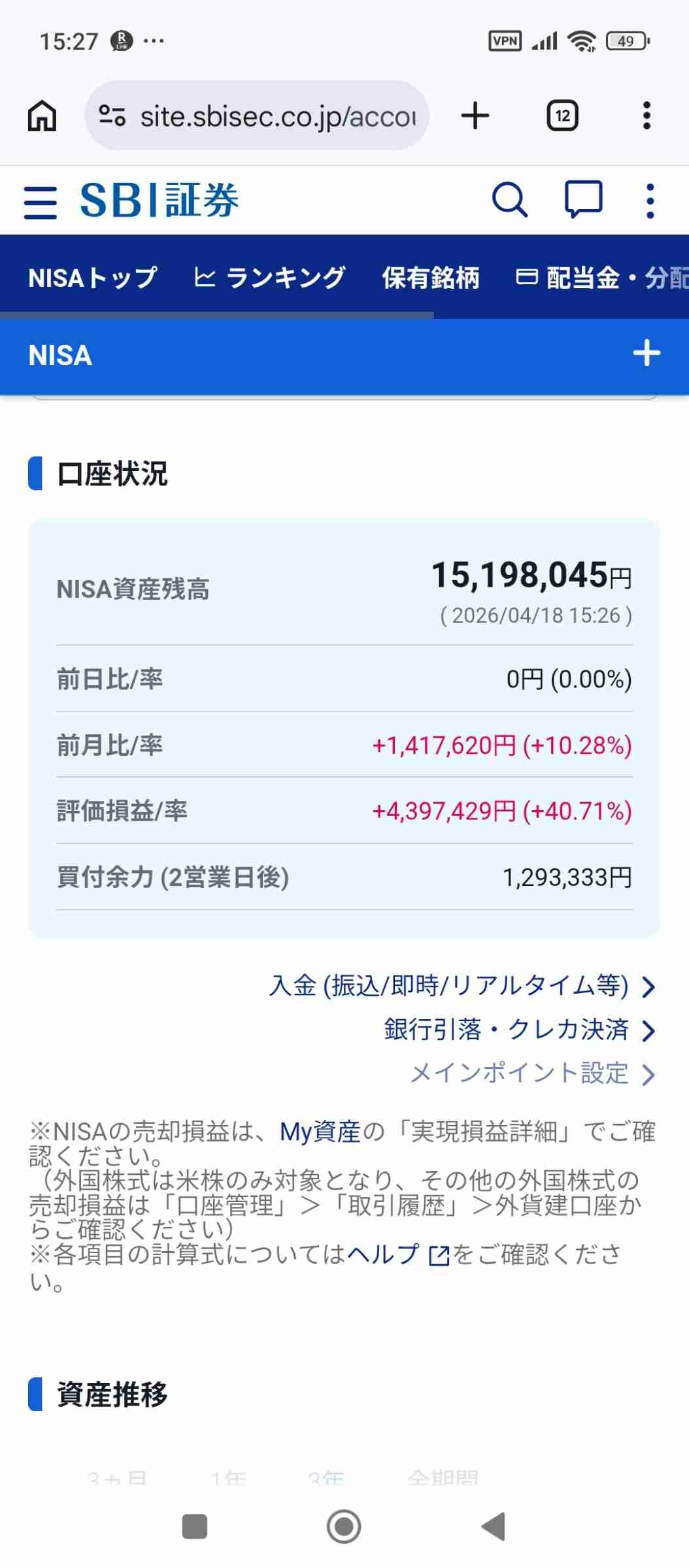This screenshot has height=1568, width=689.
Task: Open 銀行引落・クレカ決済 link
Action: pyautogui.click(x=518, y=1030)
